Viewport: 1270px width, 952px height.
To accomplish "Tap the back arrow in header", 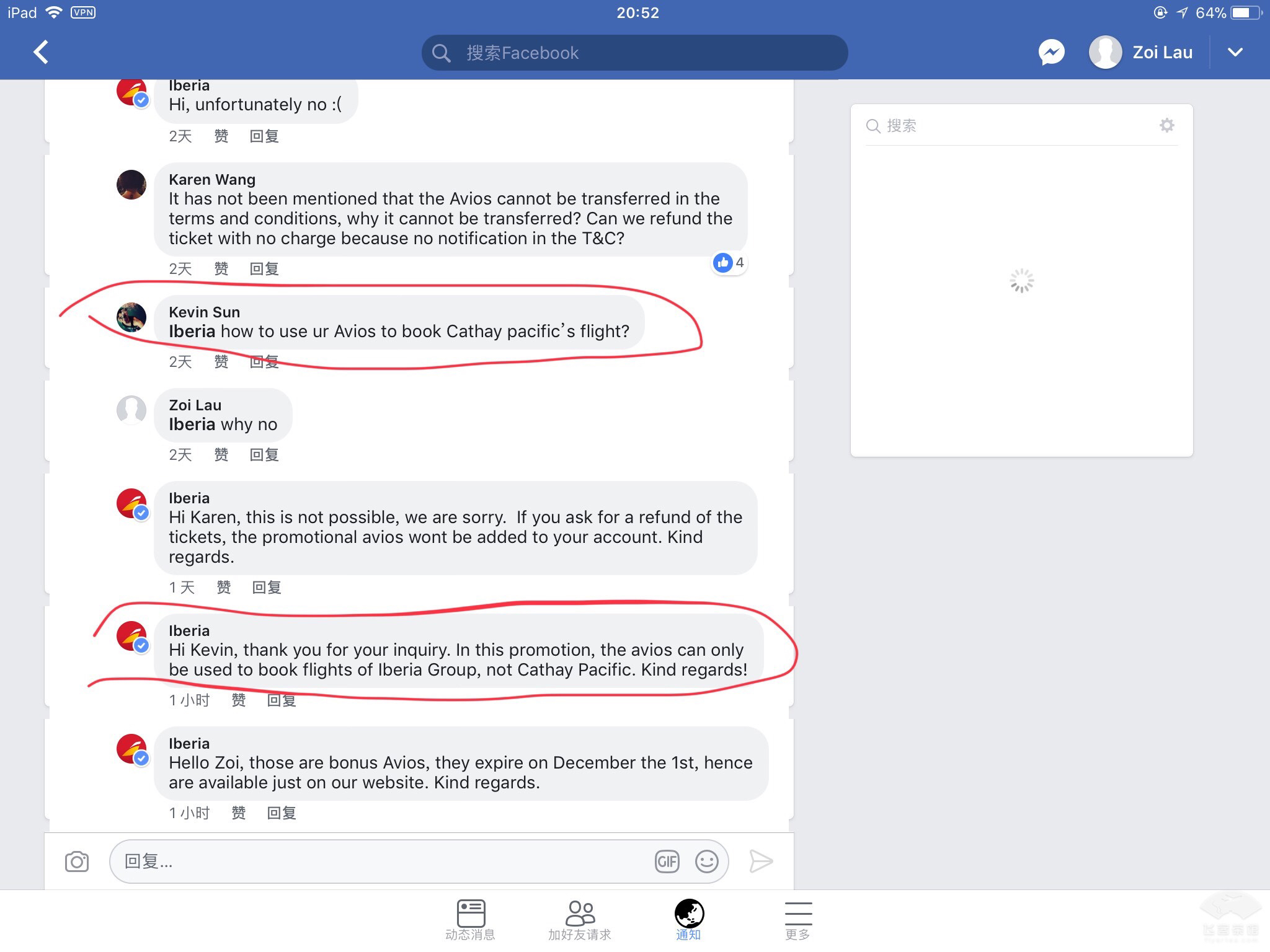I will point(41,52).
